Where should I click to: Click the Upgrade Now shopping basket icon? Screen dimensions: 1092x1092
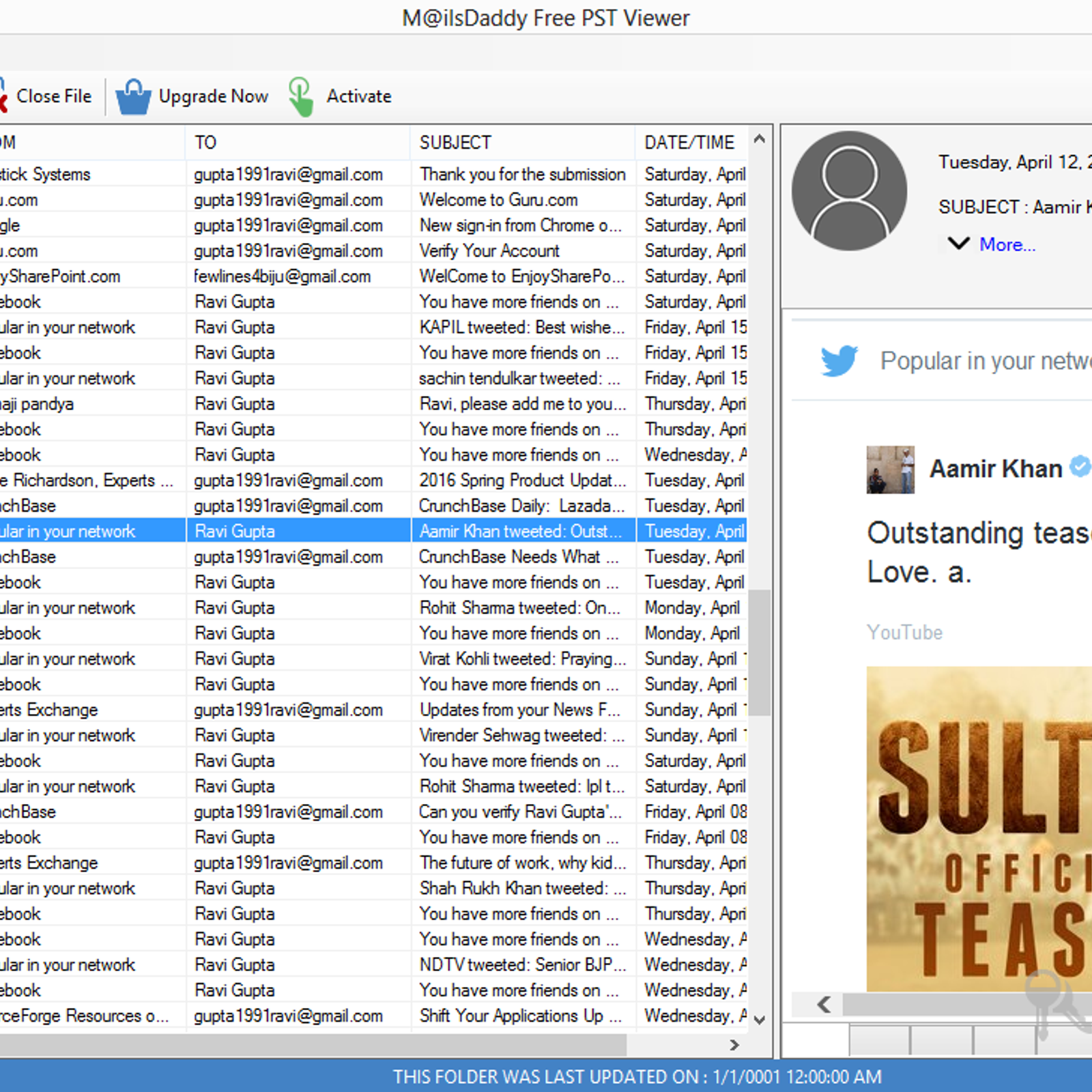pyautogui.click(x=133, y=96)
